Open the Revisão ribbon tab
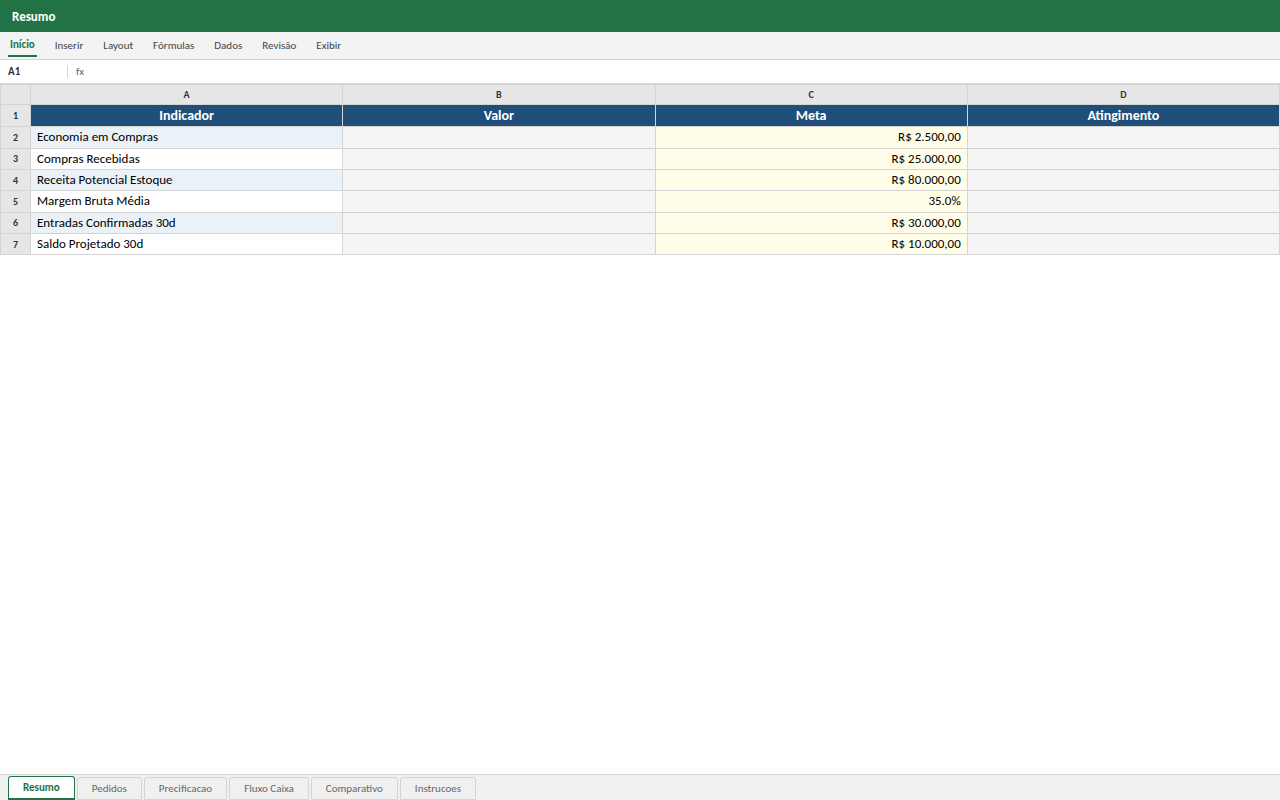The width and height of the screenshot is (1280, 800). [279, 46]
